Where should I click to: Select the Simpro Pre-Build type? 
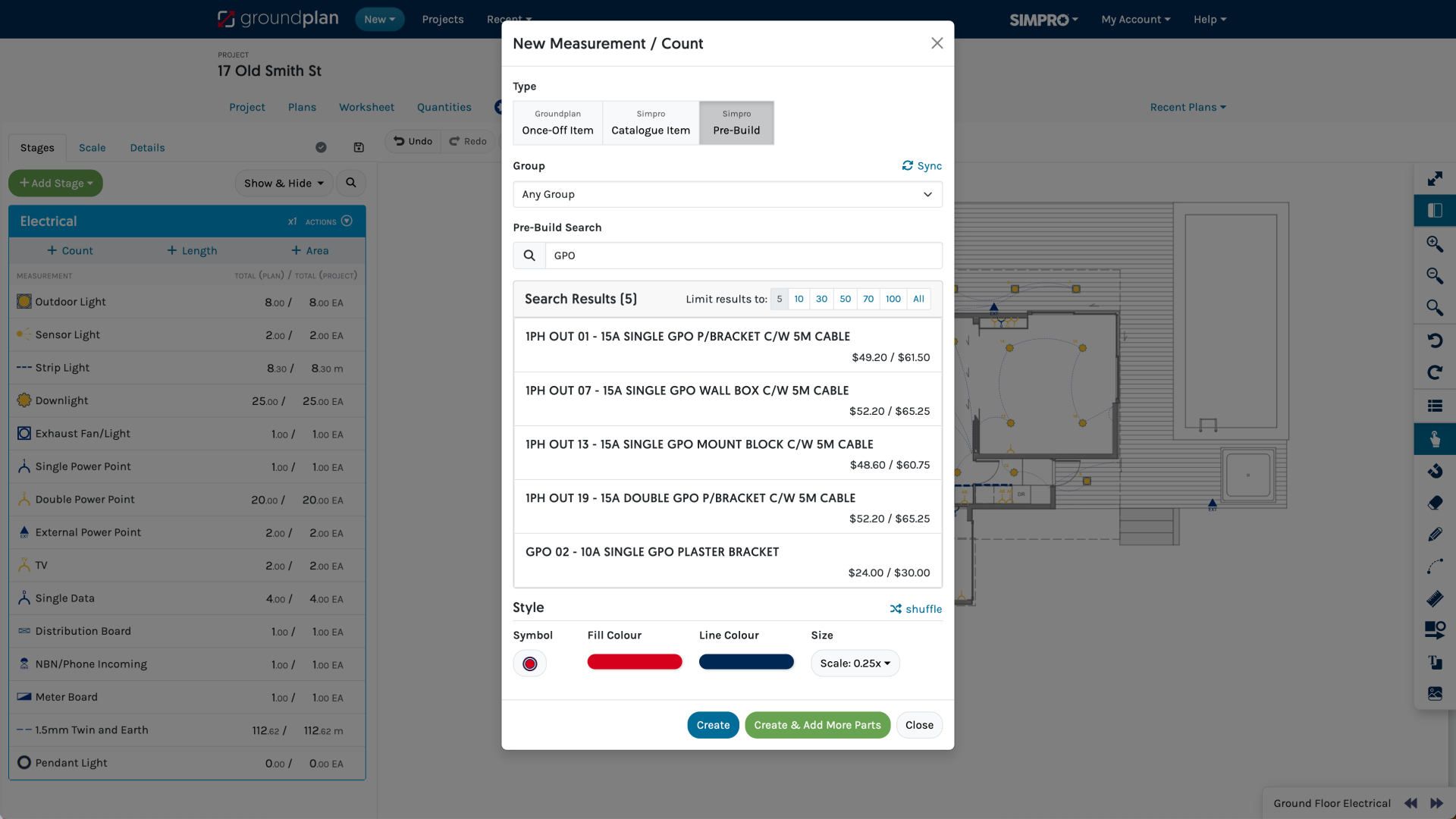tap(736, 123)
